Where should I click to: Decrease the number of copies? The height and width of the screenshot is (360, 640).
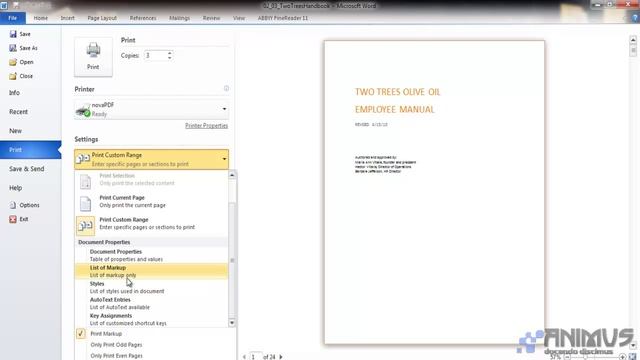click(x=170, y=58)
